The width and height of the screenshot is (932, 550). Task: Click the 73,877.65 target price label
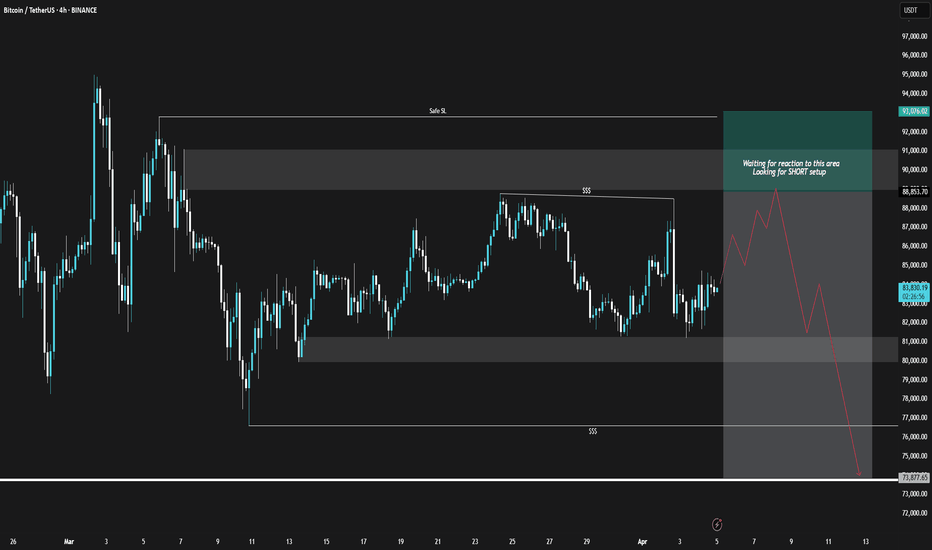[x=914, y=477]
